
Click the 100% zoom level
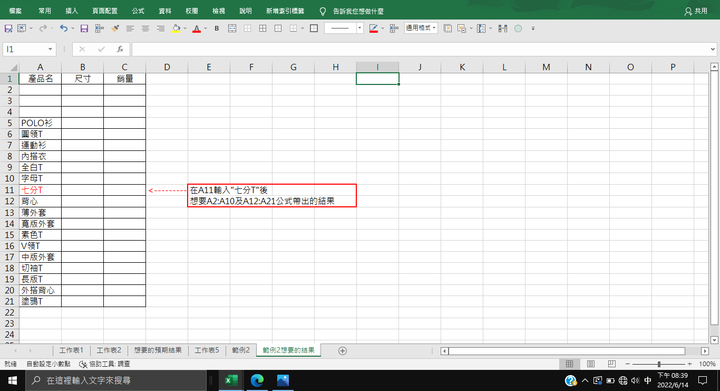click(707, 364)
